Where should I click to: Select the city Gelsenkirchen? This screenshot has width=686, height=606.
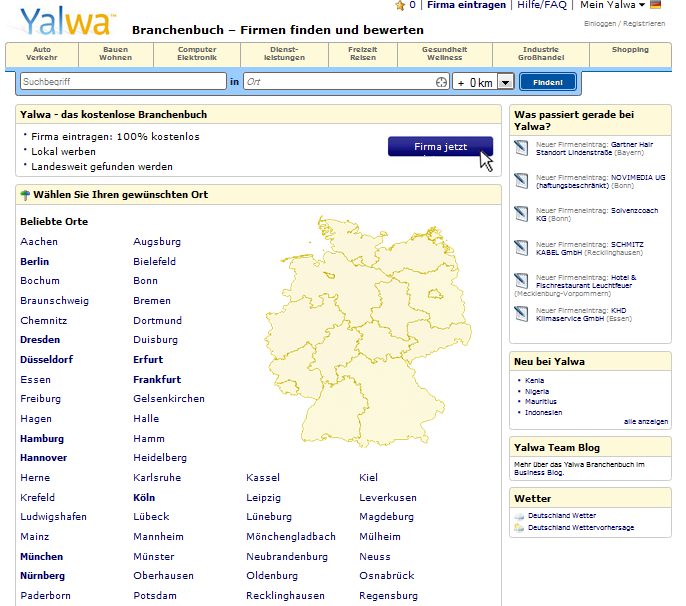[169, 399]
